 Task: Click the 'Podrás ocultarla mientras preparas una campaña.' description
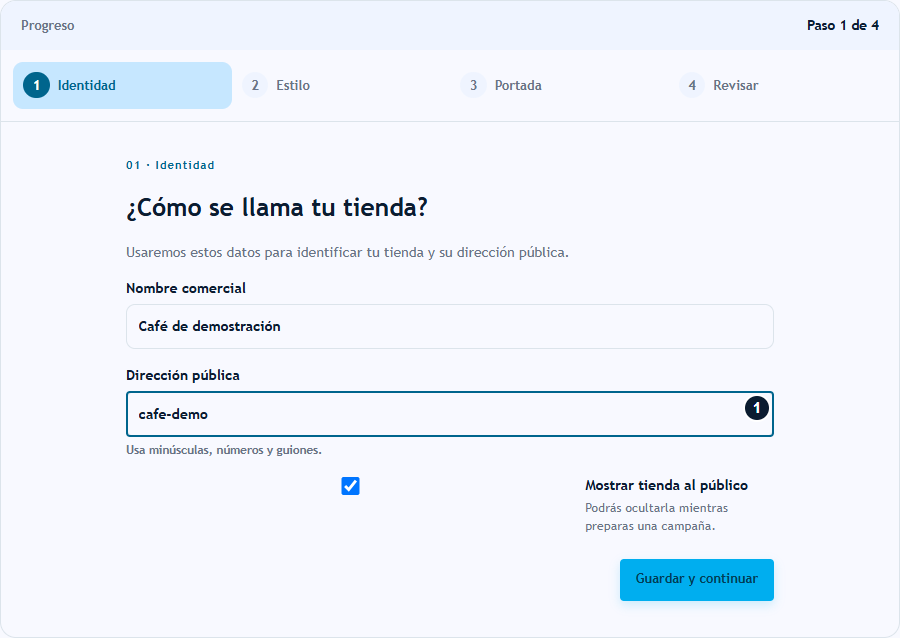click(x=657, y=517)
